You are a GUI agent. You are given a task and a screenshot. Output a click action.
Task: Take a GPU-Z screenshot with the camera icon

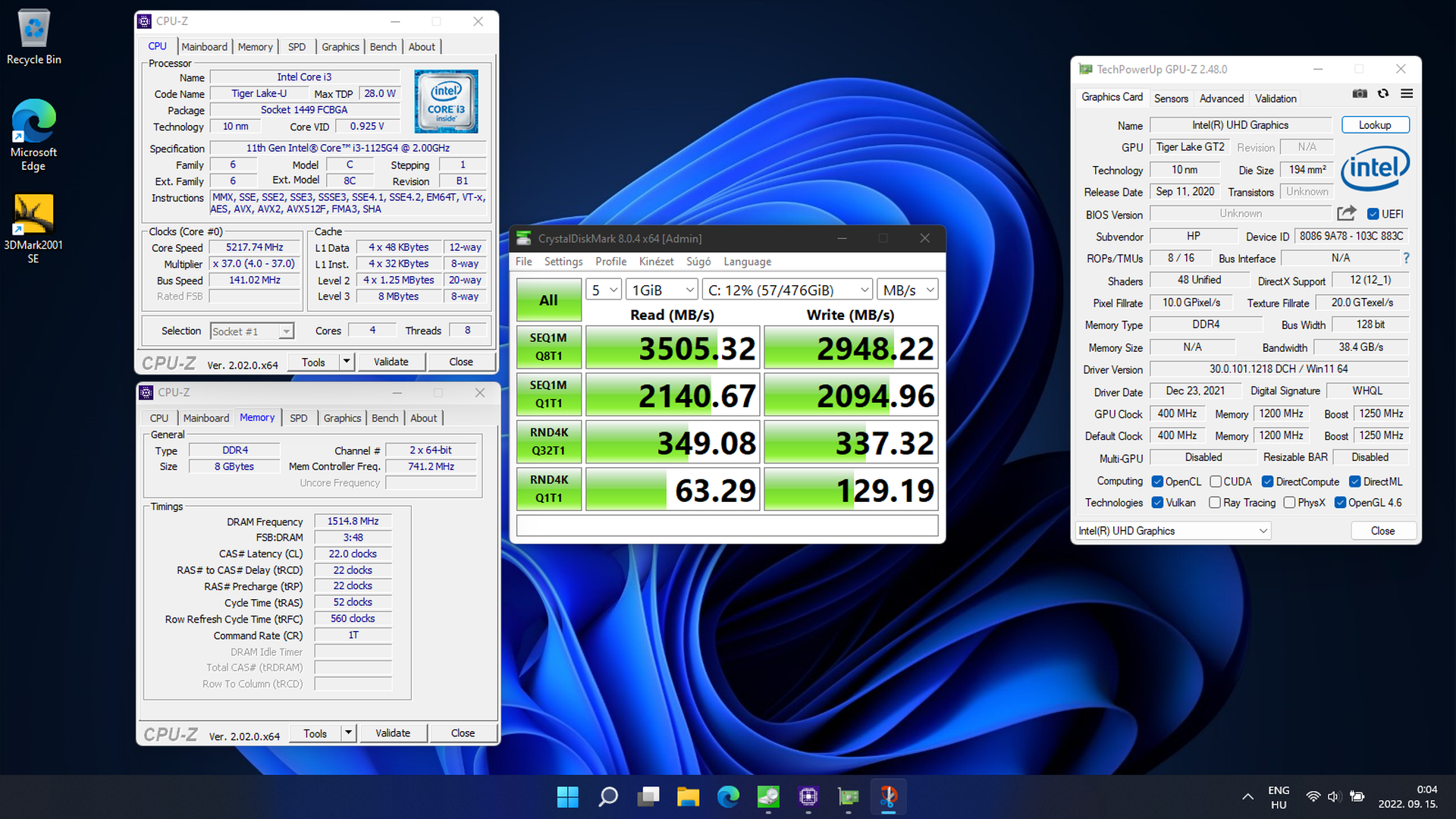point(1360,93)
